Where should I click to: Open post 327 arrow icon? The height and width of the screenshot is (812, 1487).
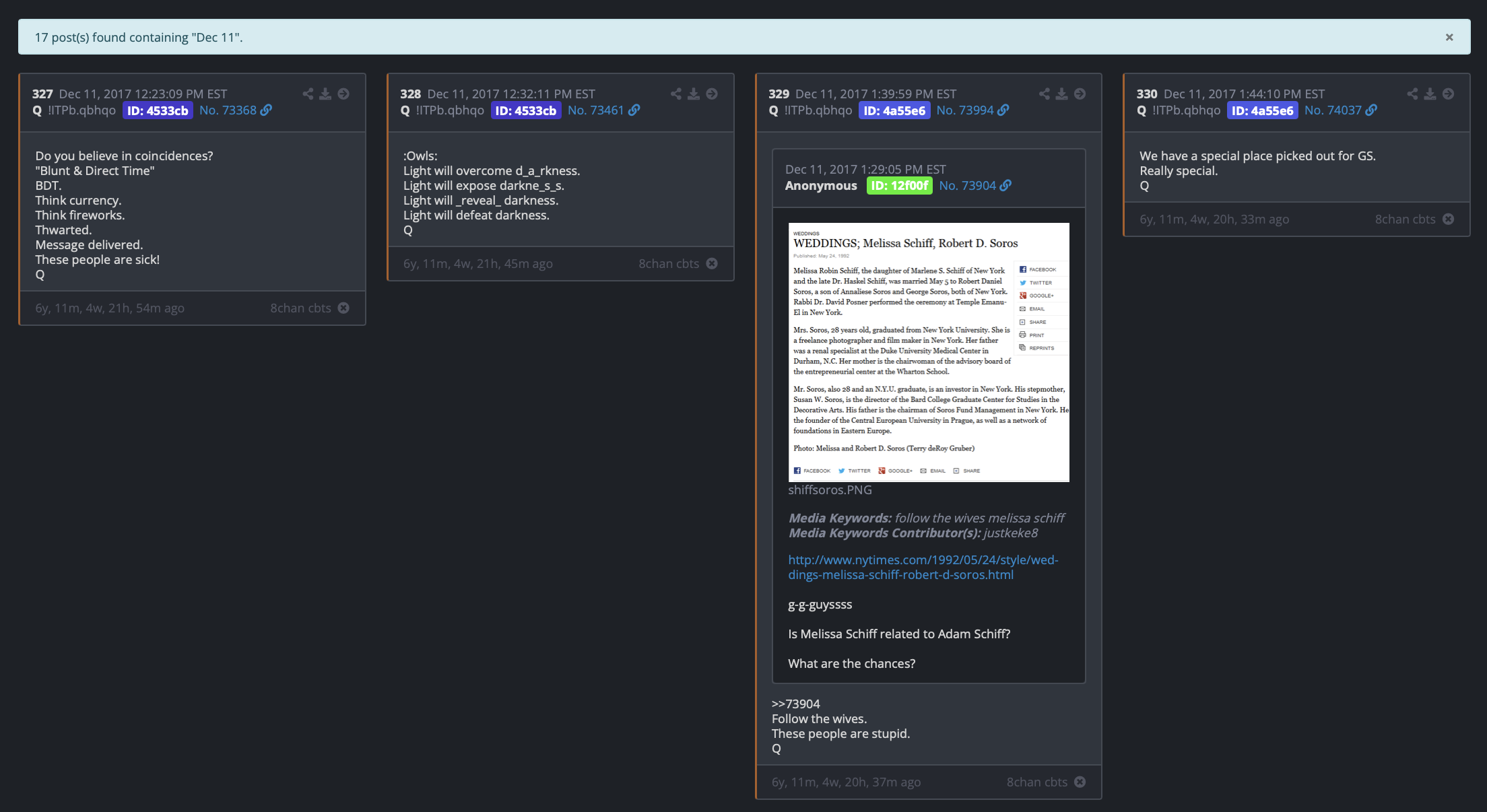click(343, 94)
